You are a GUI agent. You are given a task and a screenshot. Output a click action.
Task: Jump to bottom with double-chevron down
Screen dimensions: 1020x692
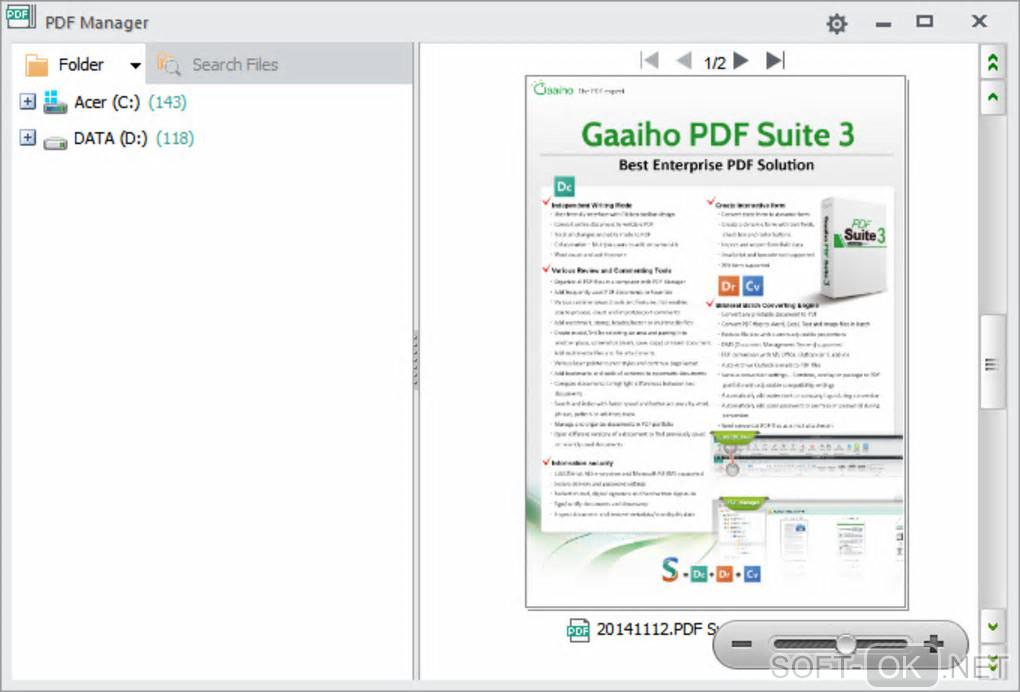[x=993, y=663]
